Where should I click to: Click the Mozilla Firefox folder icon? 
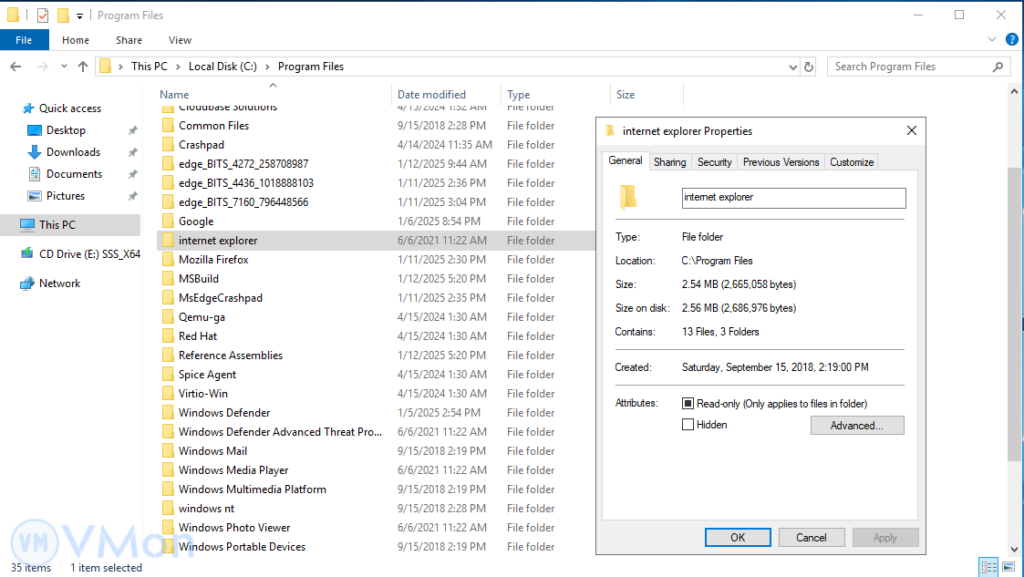click(x=167, y=260)
